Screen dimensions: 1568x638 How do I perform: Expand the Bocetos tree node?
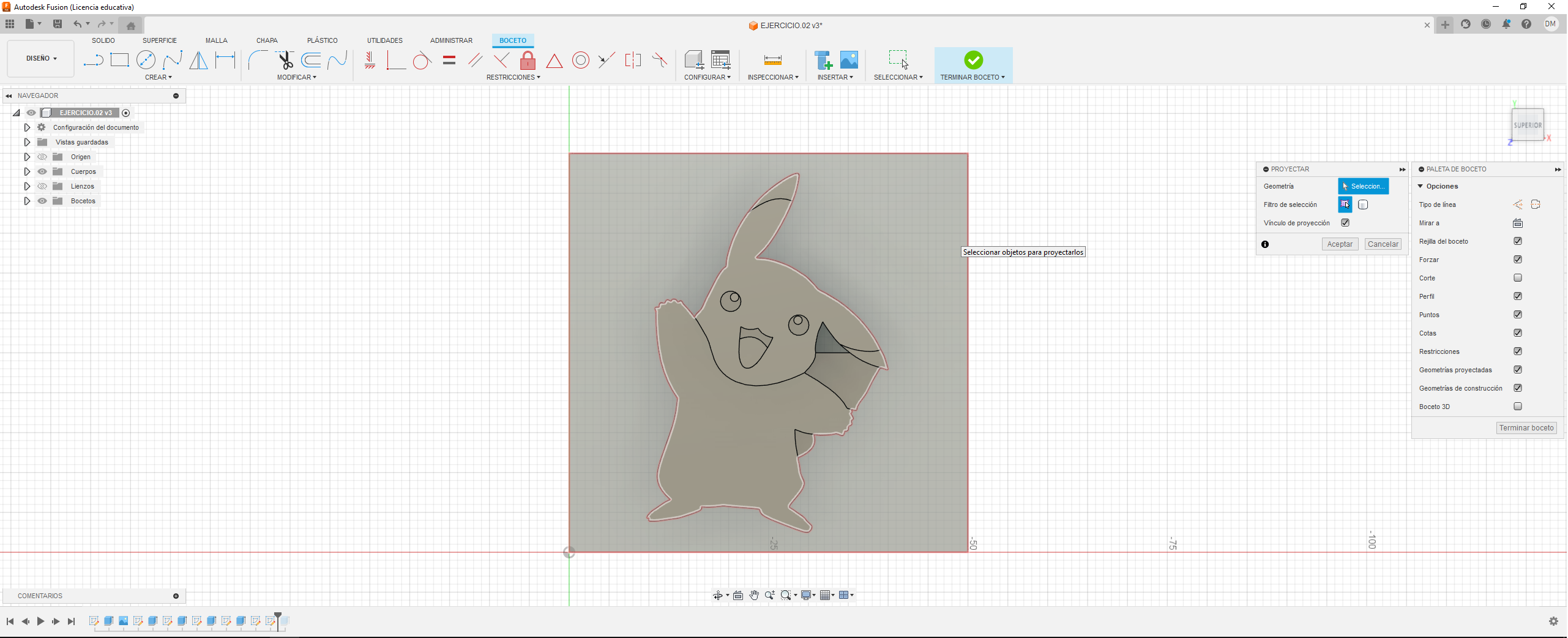click(27, 201)
